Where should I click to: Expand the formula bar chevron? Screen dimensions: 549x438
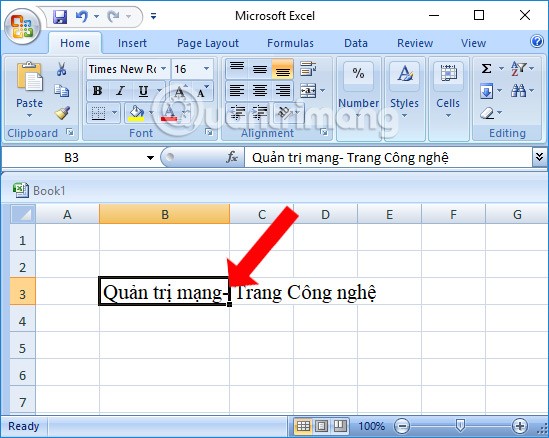click(539, 156)
